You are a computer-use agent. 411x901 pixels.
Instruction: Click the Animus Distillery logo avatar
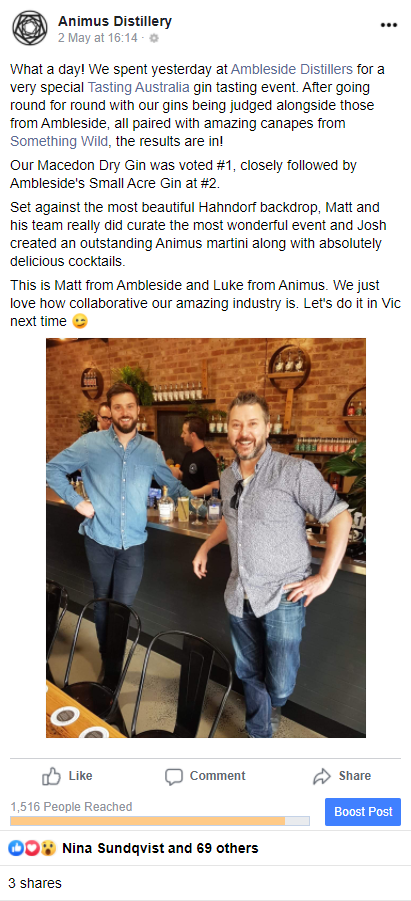(30, 28)
